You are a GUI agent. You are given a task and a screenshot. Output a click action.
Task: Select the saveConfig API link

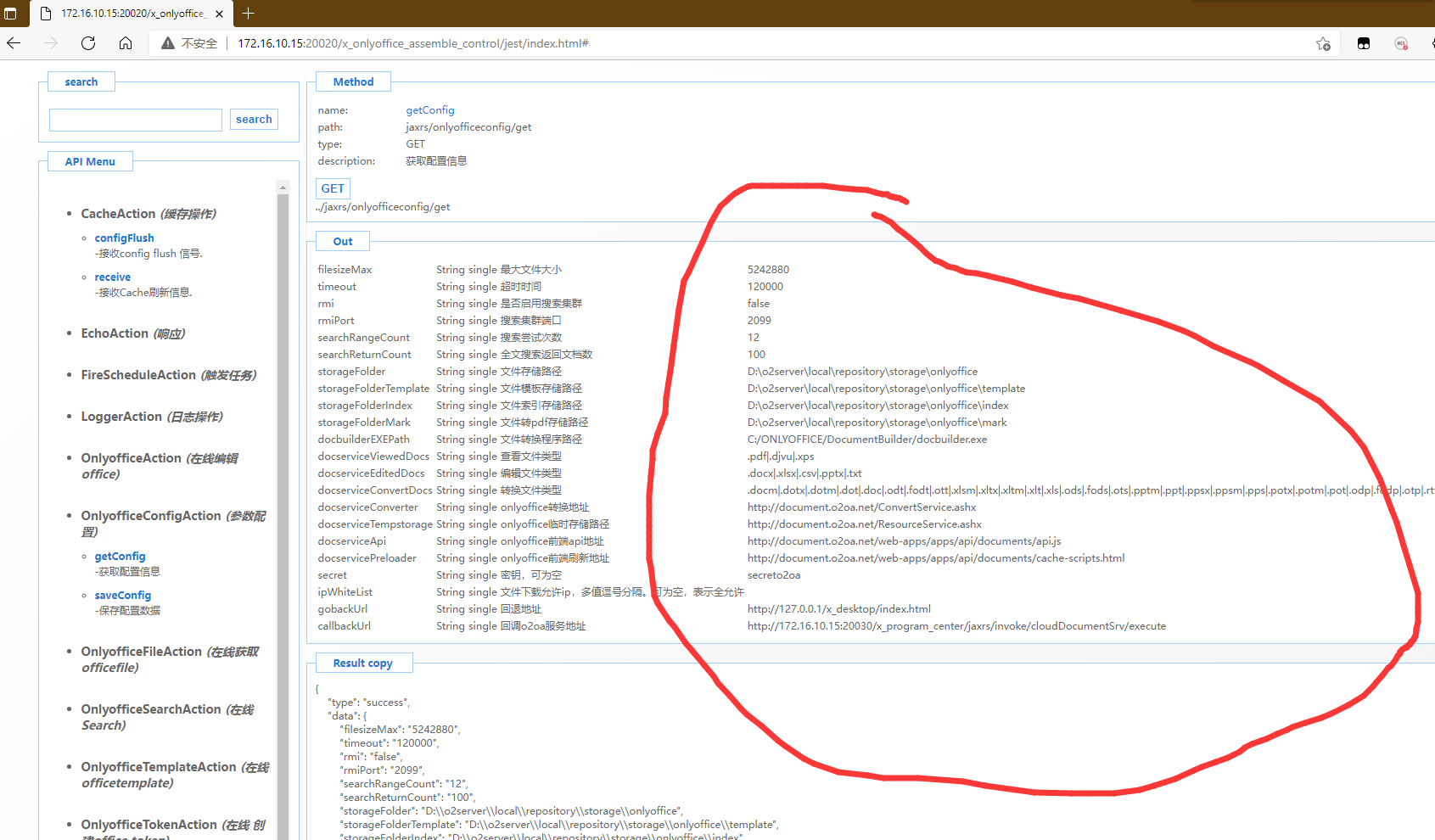pos(122,596)
